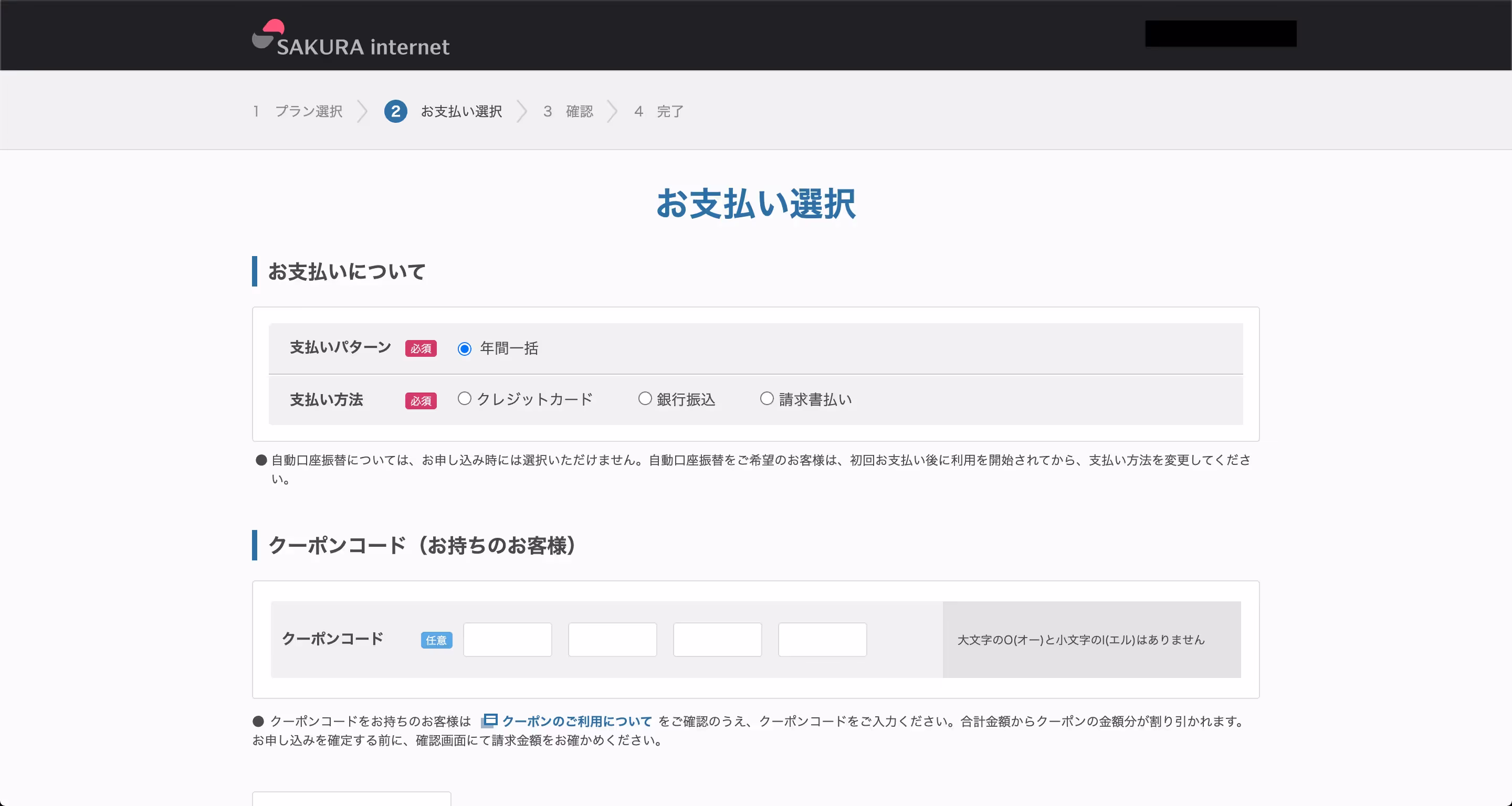Image resolution: width=1512 pixels, height=806 pixels.
Task: Click the 自動口座振替 notice text
Action: pyautogui.click(x=760, y=469)
